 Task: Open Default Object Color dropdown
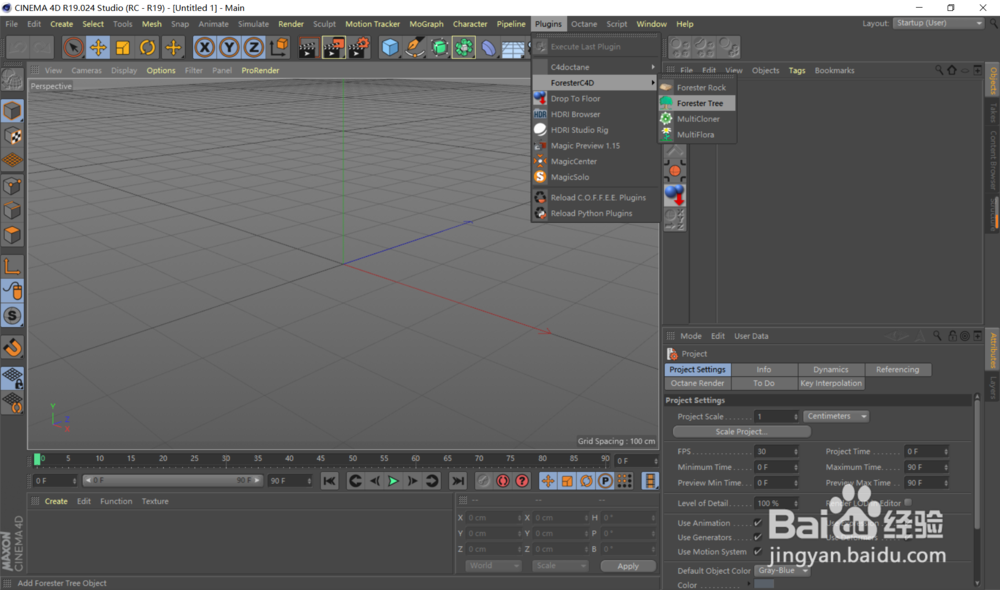[x=782, y=571]
